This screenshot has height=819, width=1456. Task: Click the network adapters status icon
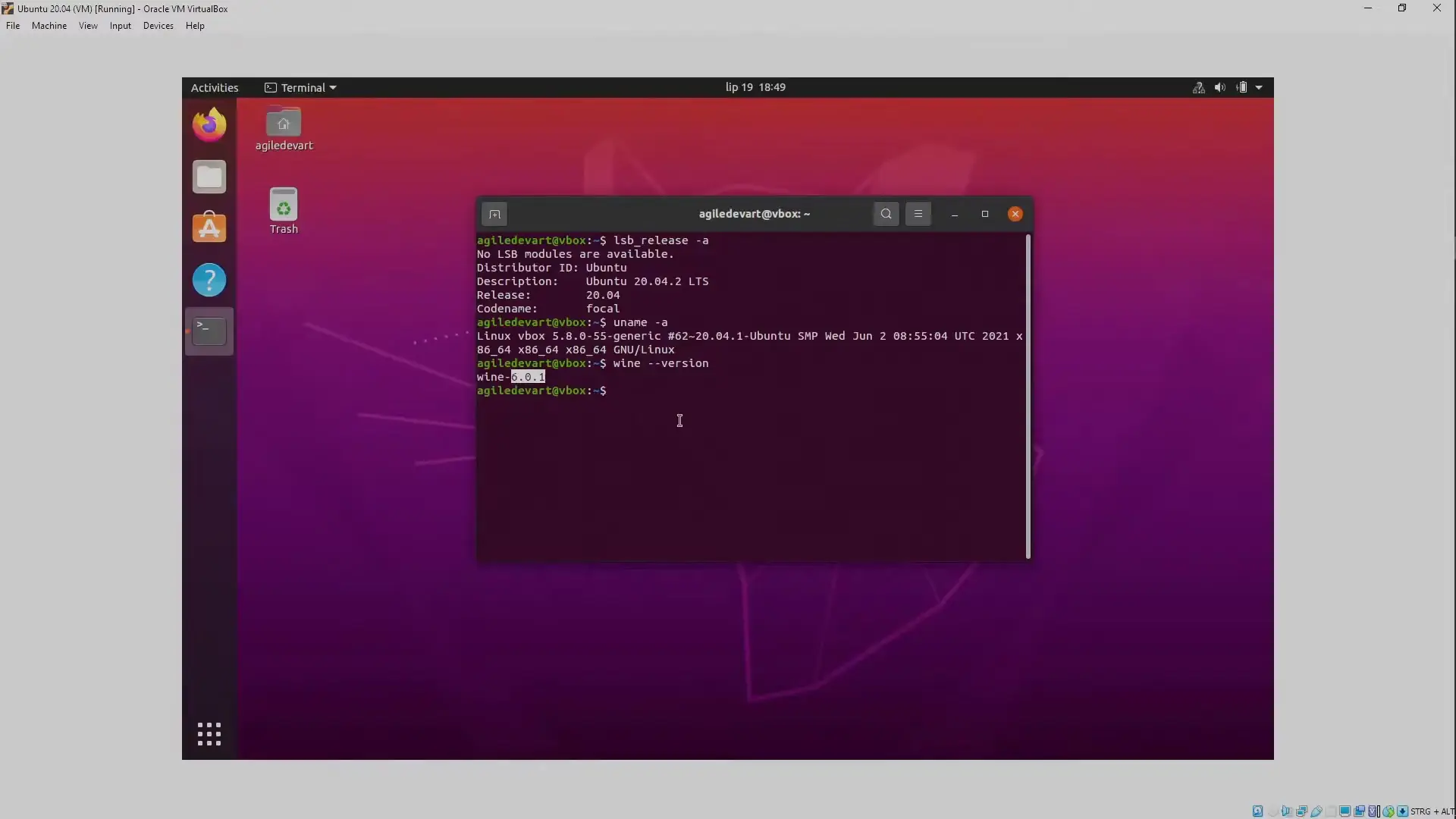tap(1302, 811)
